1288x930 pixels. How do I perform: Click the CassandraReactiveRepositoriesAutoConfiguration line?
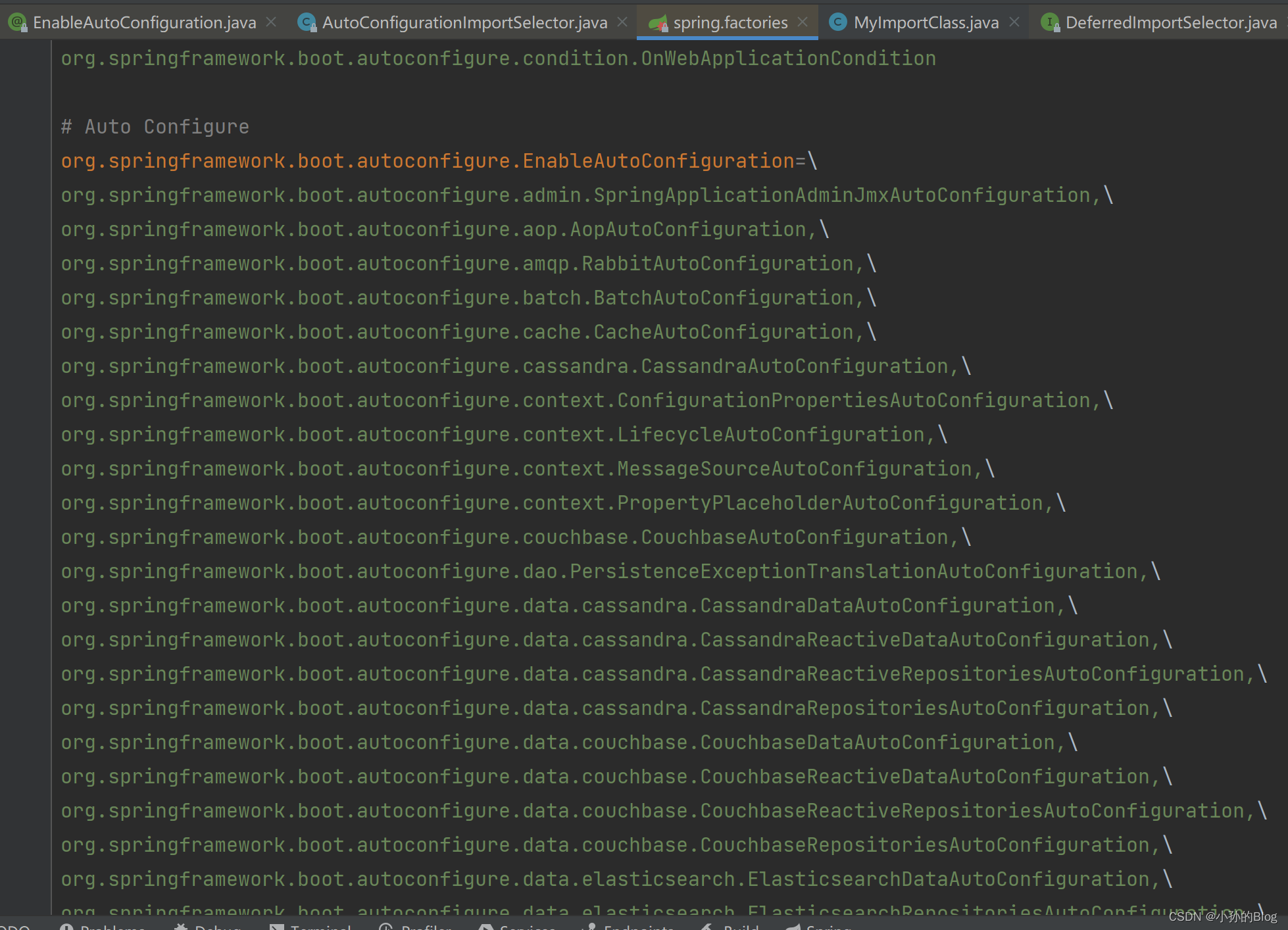(664, 674)
